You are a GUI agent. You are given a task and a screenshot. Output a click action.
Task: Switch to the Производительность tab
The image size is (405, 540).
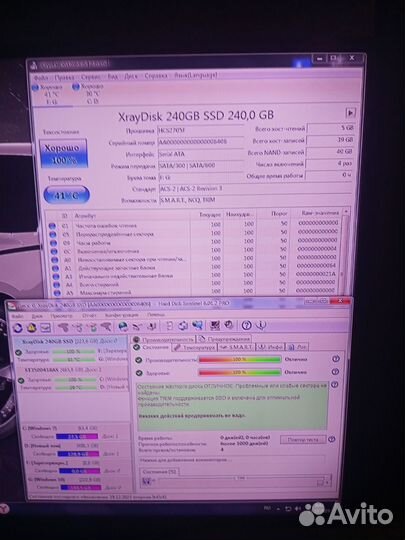pyautogui.click(x=164, y=339)
